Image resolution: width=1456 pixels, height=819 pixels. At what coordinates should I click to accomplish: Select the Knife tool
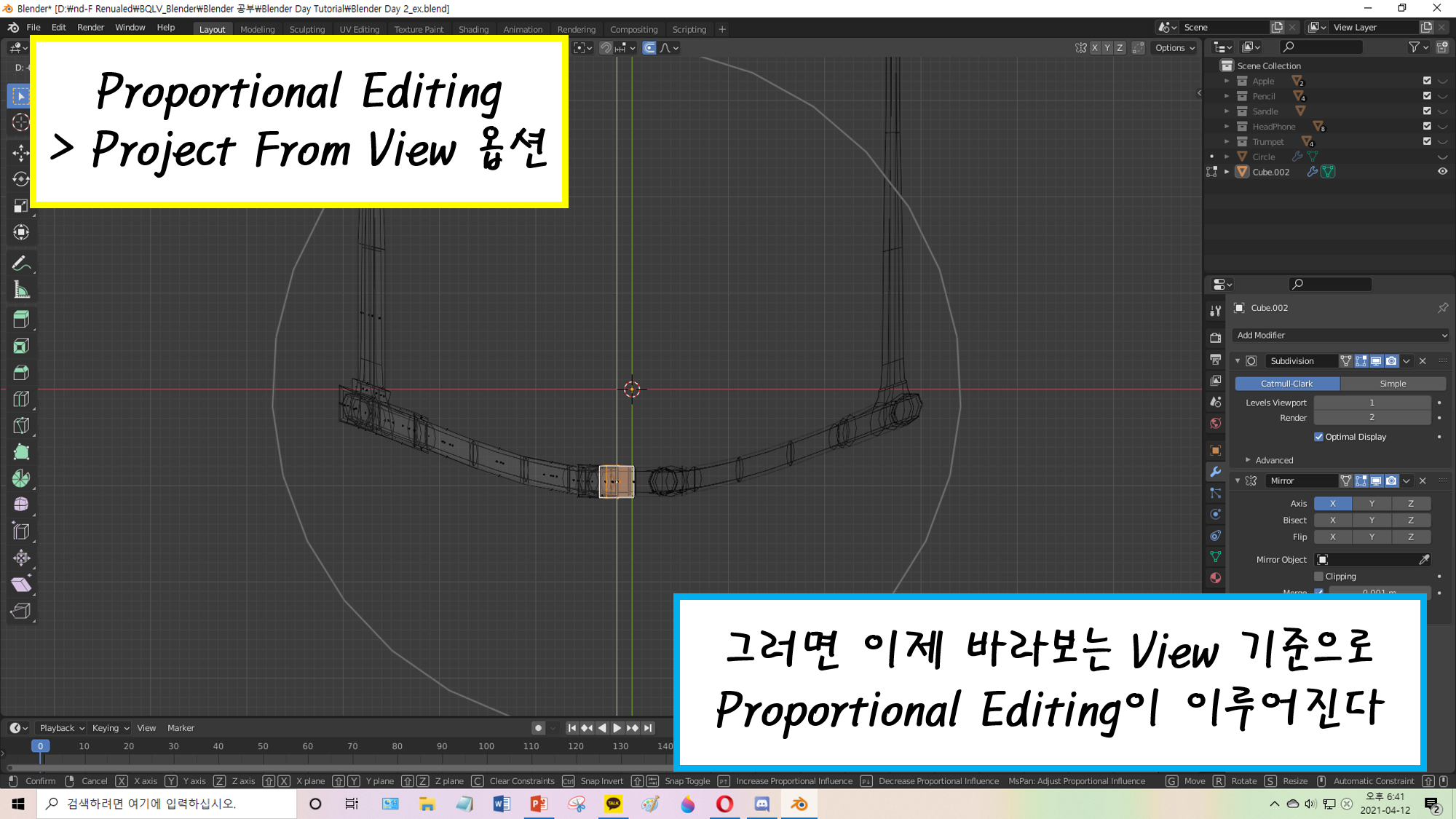click(x=20, y=426)
